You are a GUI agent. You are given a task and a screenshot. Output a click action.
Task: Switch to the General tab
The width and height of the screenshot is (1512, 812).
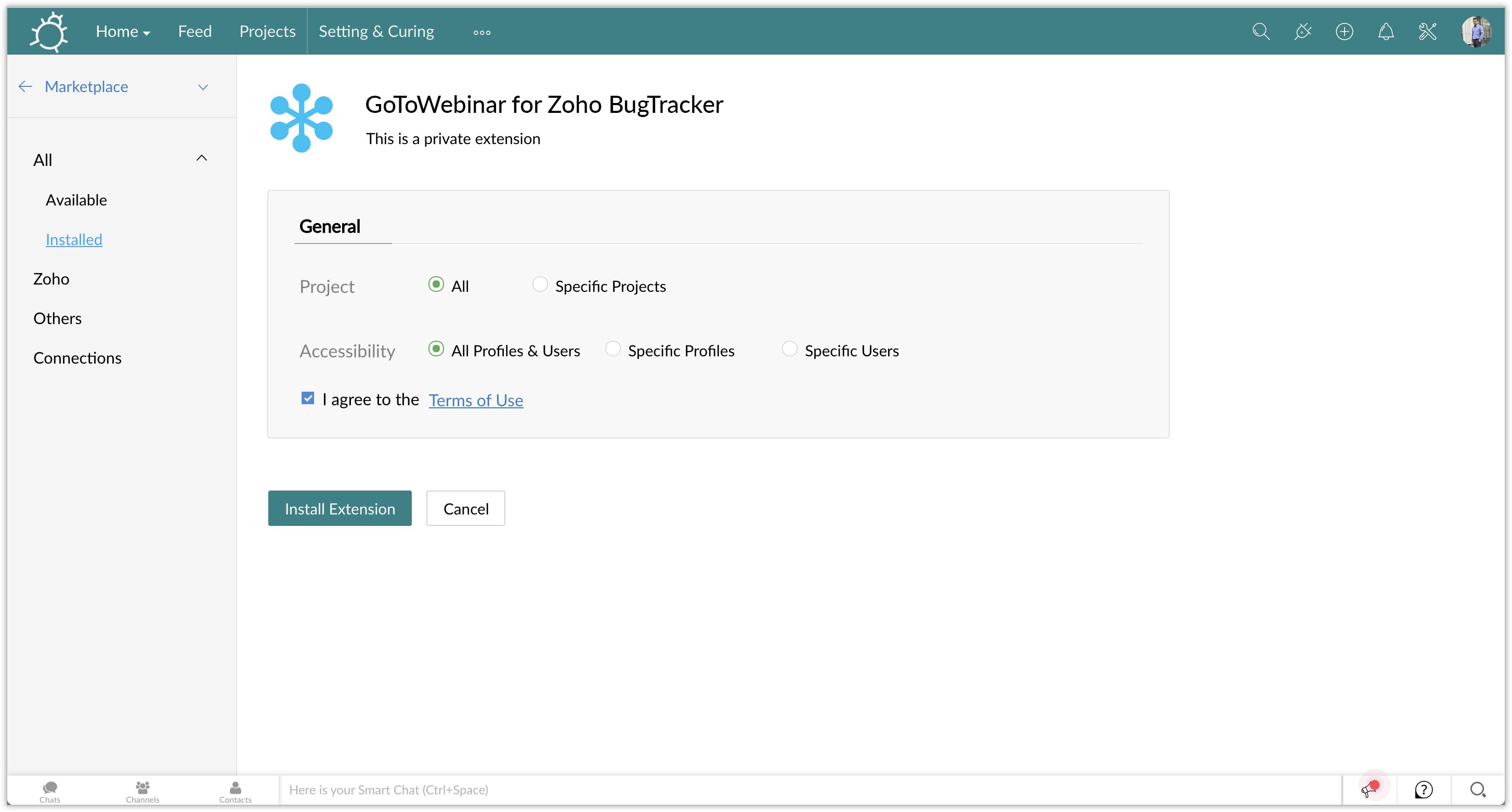coord(329,227)
